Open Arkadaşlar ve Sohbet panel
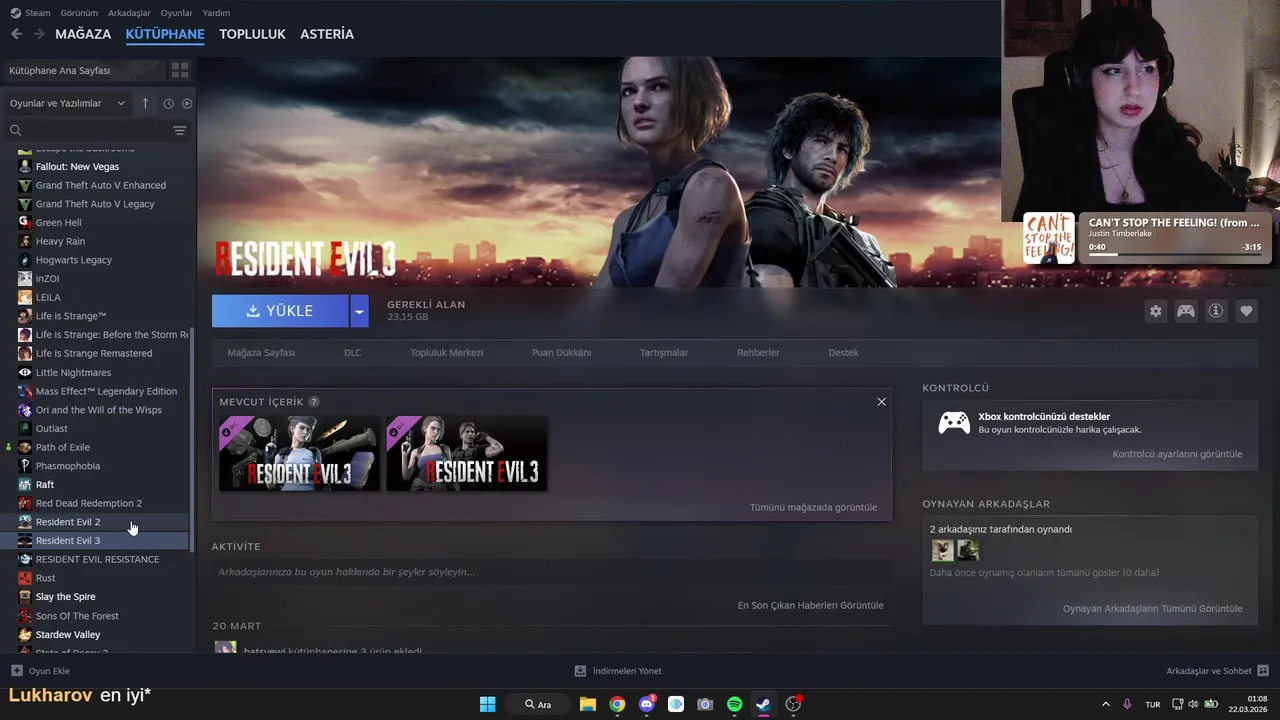Viewport: 1280px width, 720px height. 1217,671
